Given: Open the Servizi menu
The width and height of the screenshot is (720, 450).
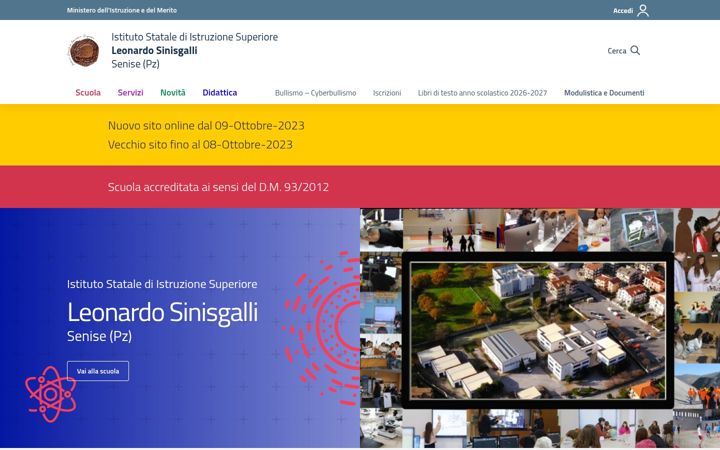Looking at the screenshot, I should tap(130, 93).
